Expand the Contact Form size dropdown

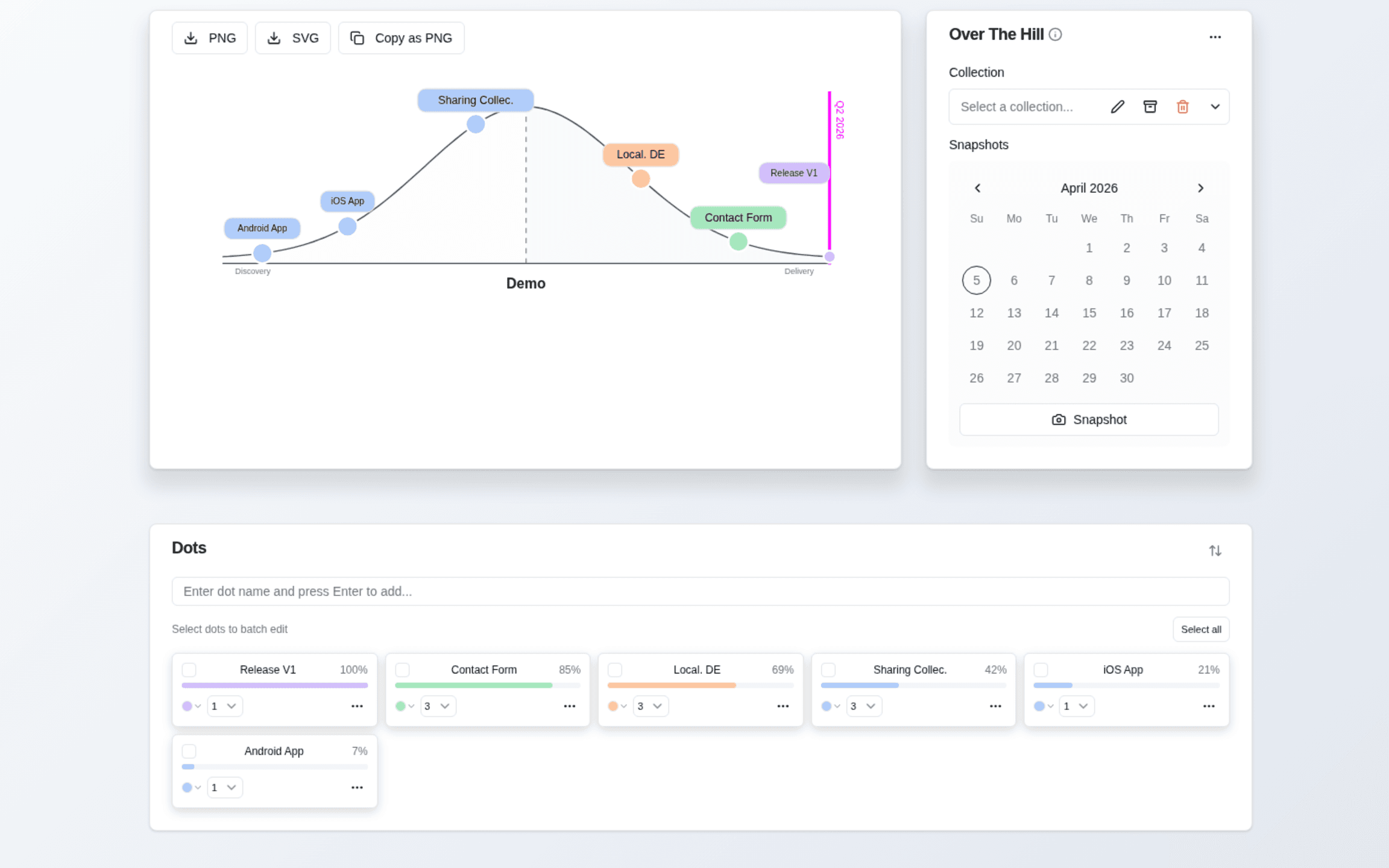tap(438, 706)
